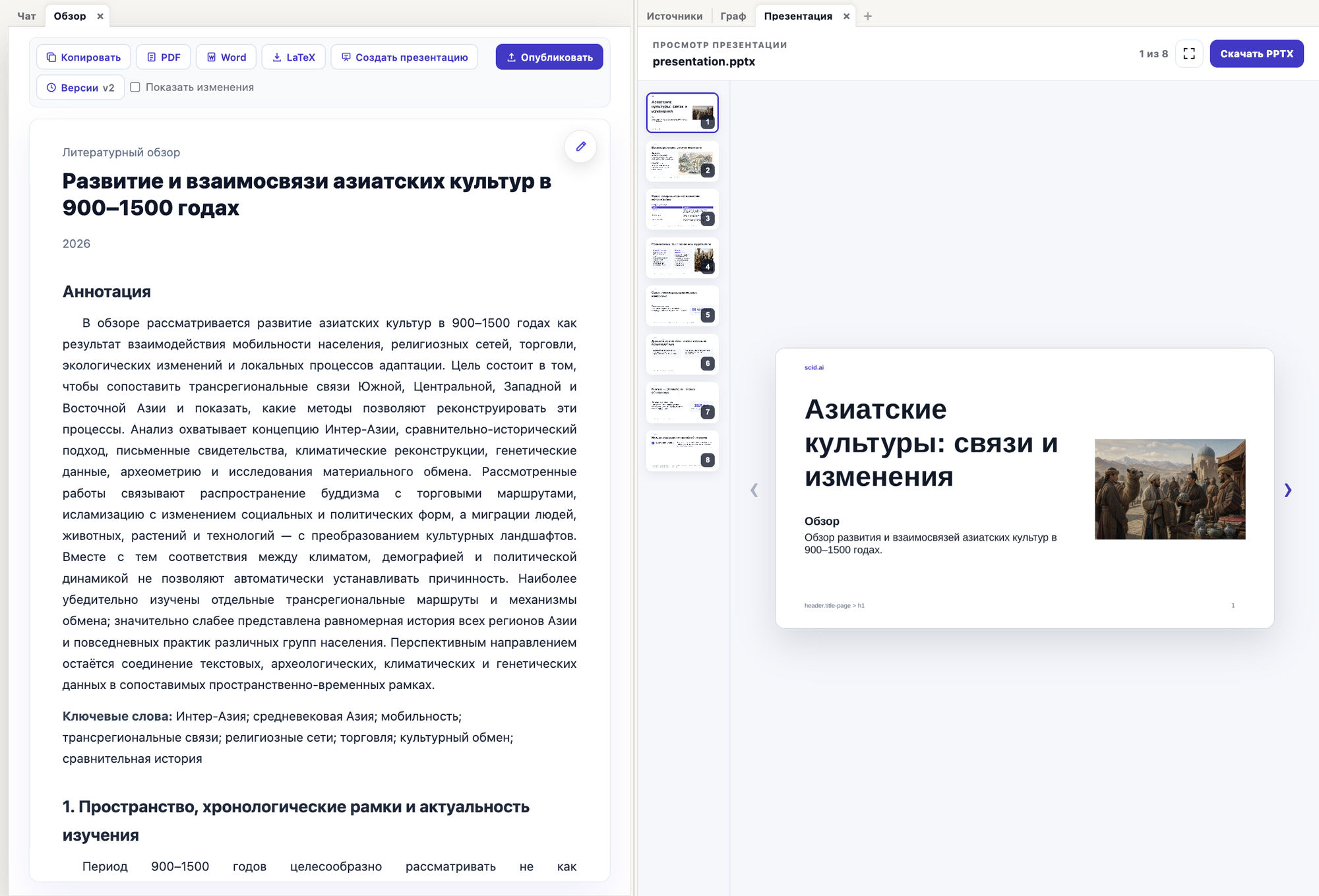
Task: Select slide 3 thumbnail
Action: click(x=682, y=209)
